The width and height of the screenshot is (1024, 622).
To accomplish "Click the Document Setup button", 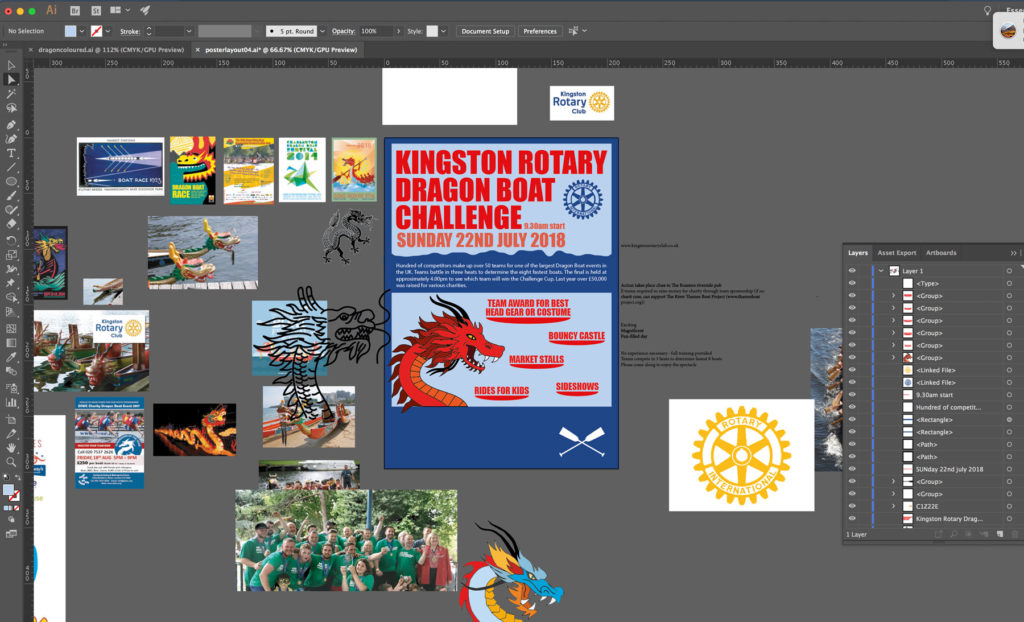I will 485,31.
